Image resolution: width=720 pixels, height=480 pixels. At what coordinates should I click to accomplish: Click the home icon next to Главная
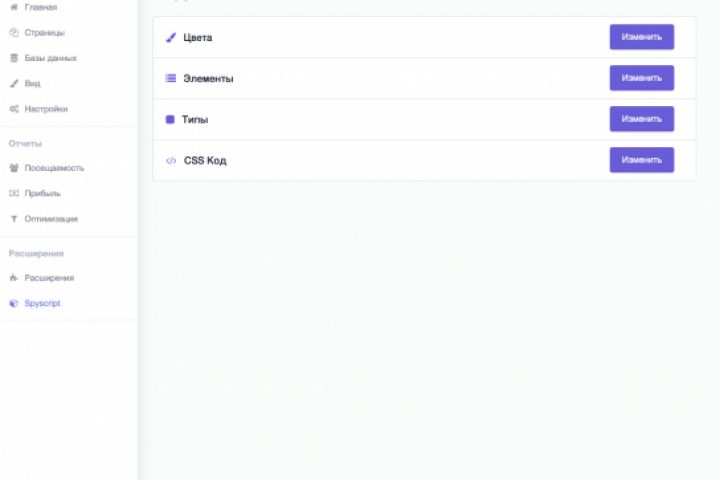(14, 7)
